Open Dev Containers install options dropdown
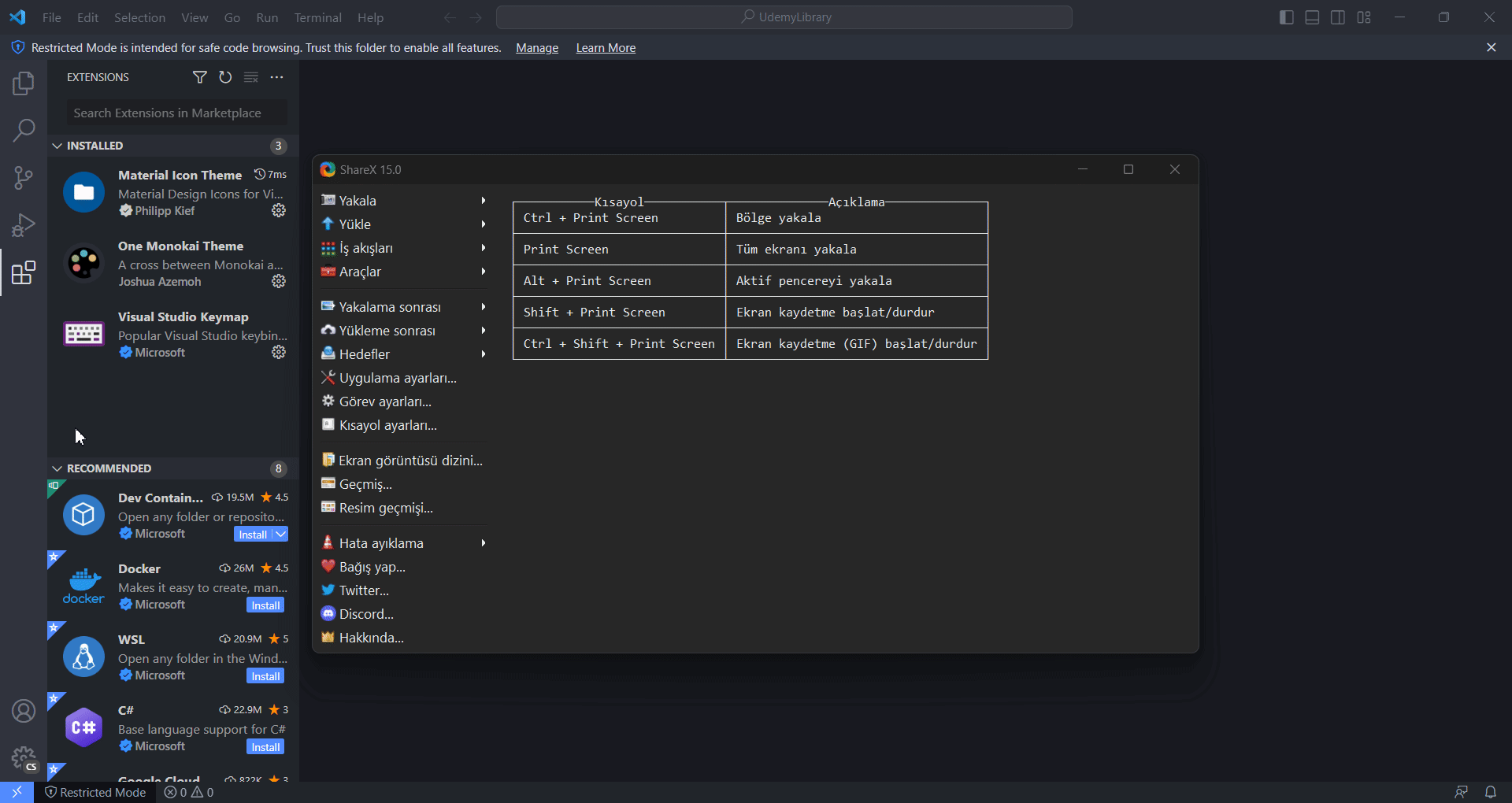The image size is (1512, 803). (280, 534)
